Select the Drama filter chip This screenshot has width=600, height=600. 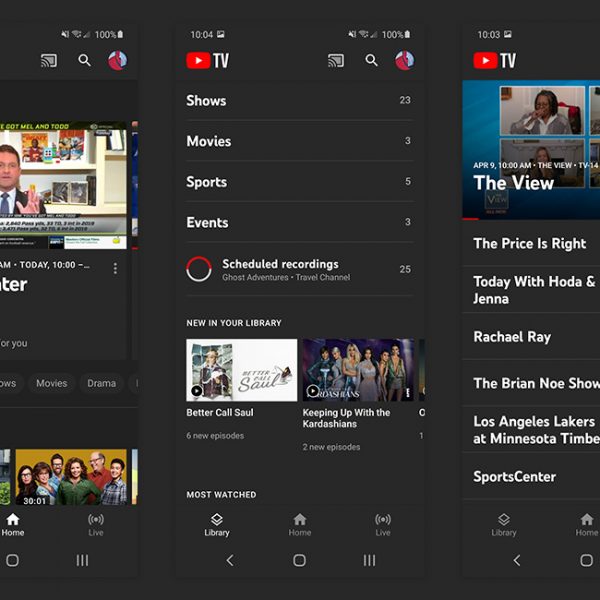click(x=101, y=383)
